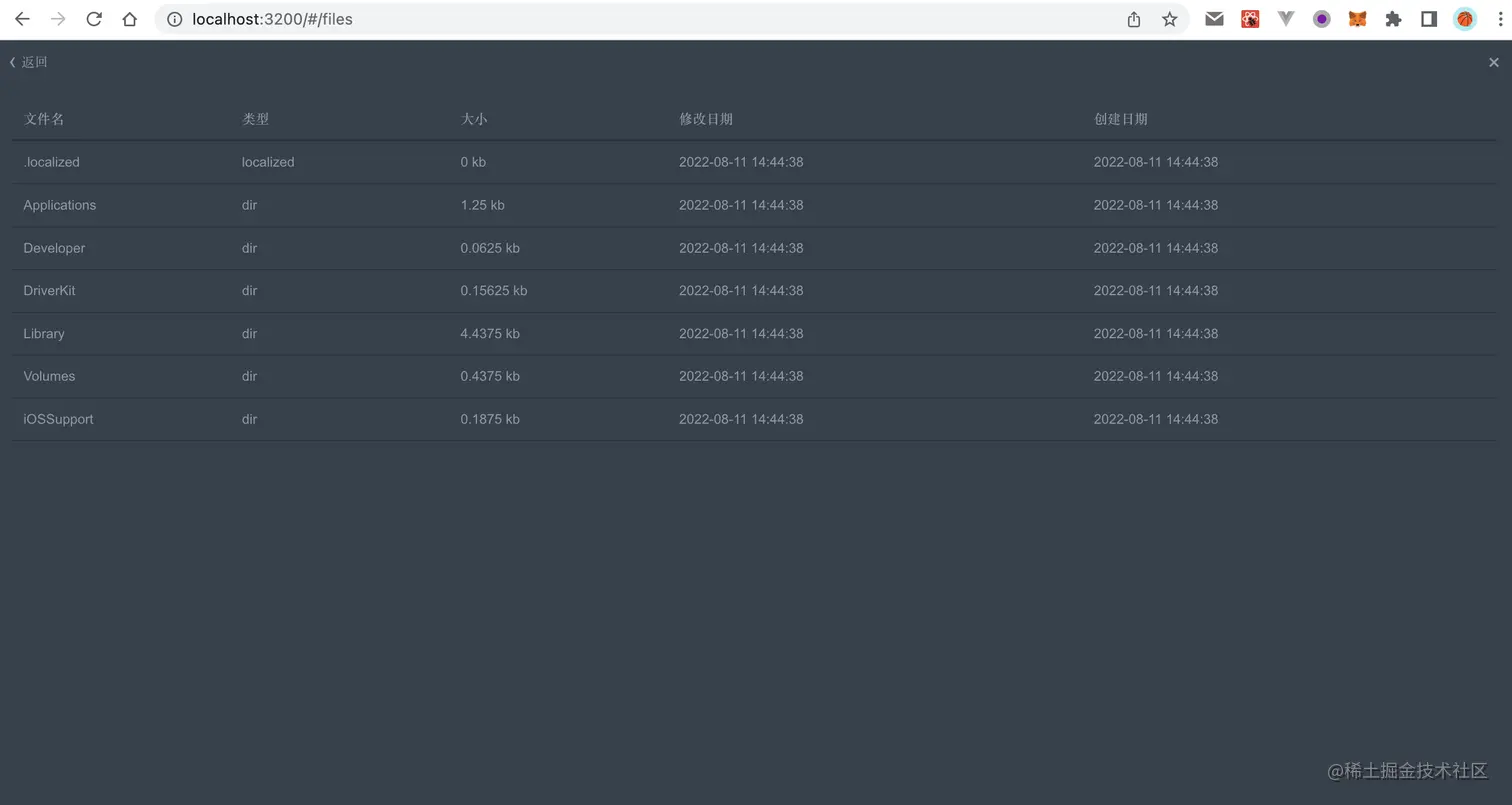Click the '1.25 kb' size cell
The width and height of the screenshot is (1512, 805).
point(482,205)
